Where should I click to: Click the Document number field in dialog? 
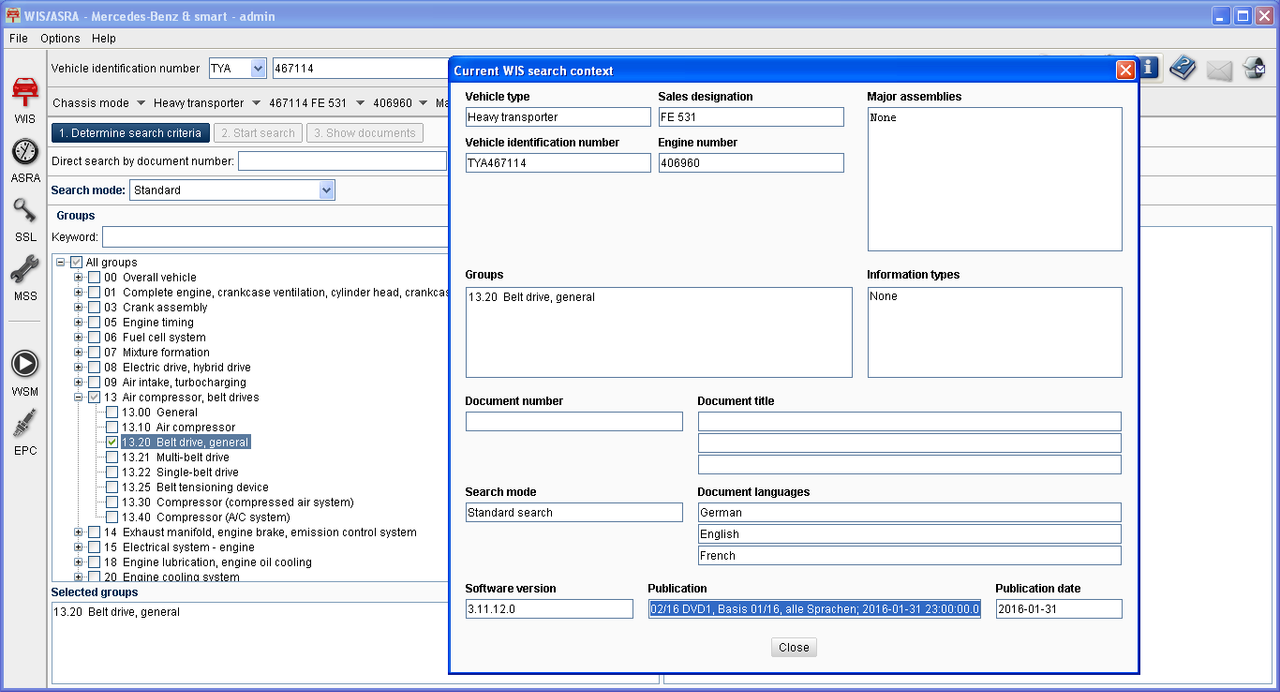(574, 421)
